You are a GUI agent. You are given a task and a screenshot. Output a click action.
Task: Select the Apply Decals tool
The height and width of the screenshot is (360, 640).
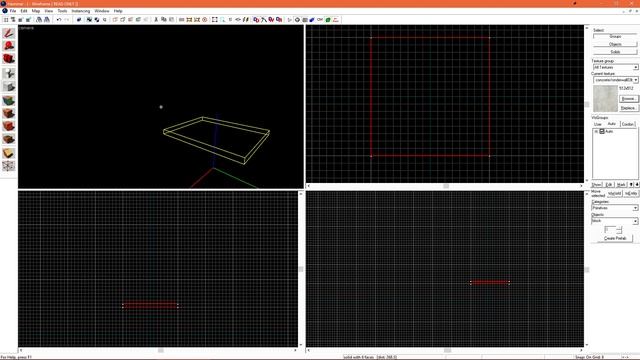coord(9,126)
